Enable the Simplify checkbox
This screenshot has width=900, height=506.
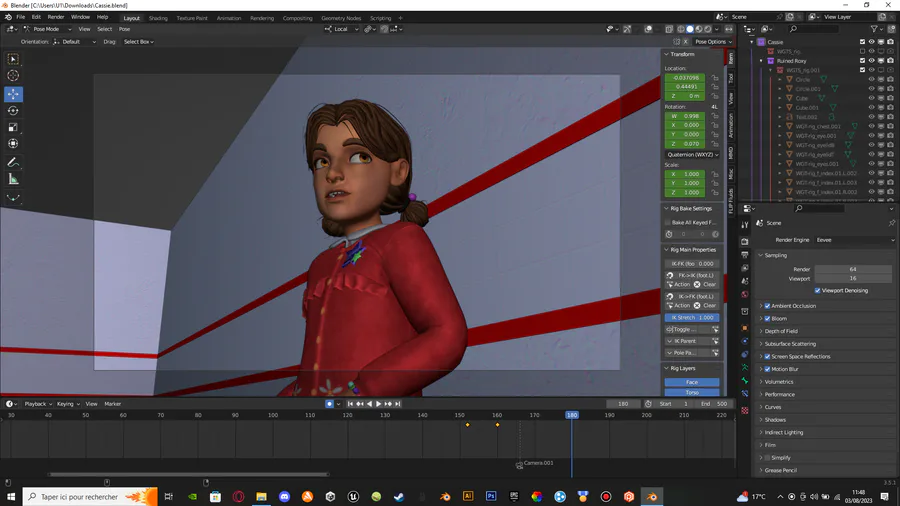point(767,458)
